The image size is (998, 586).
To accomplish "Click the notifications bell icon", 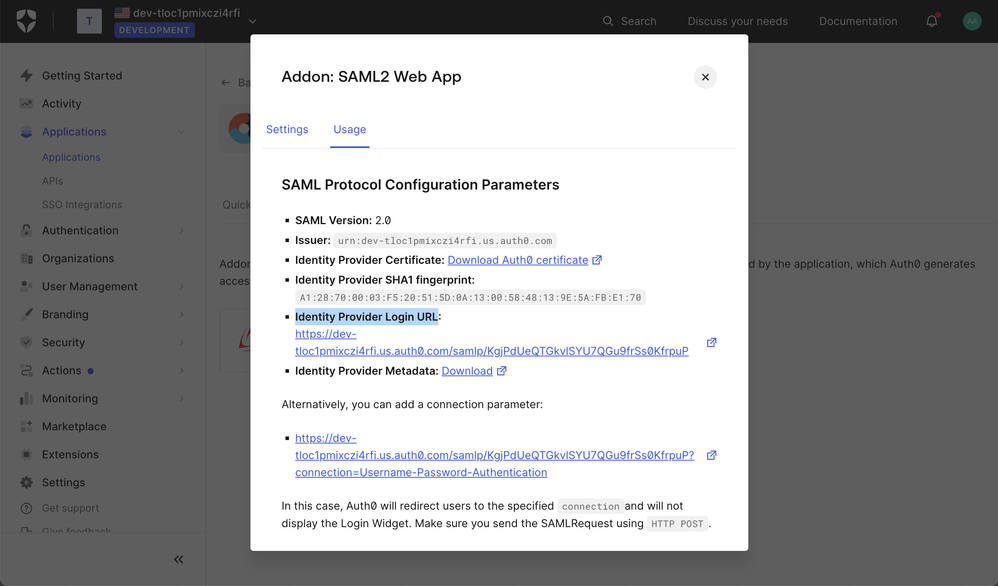I will (x=932, y=21).
